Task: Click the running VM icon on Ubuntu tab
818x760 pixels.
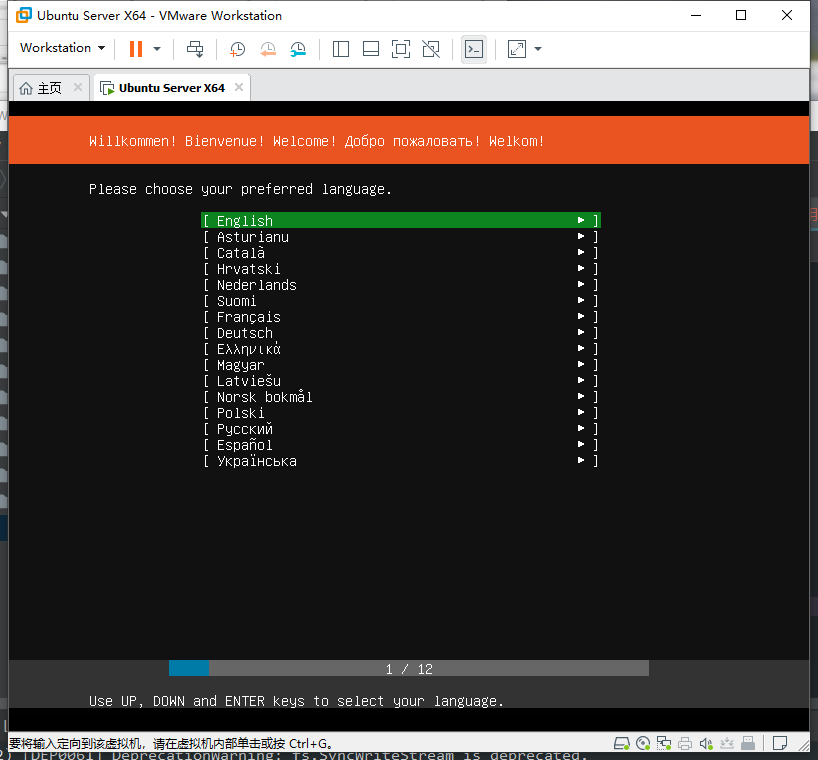Action: point(107,88)
